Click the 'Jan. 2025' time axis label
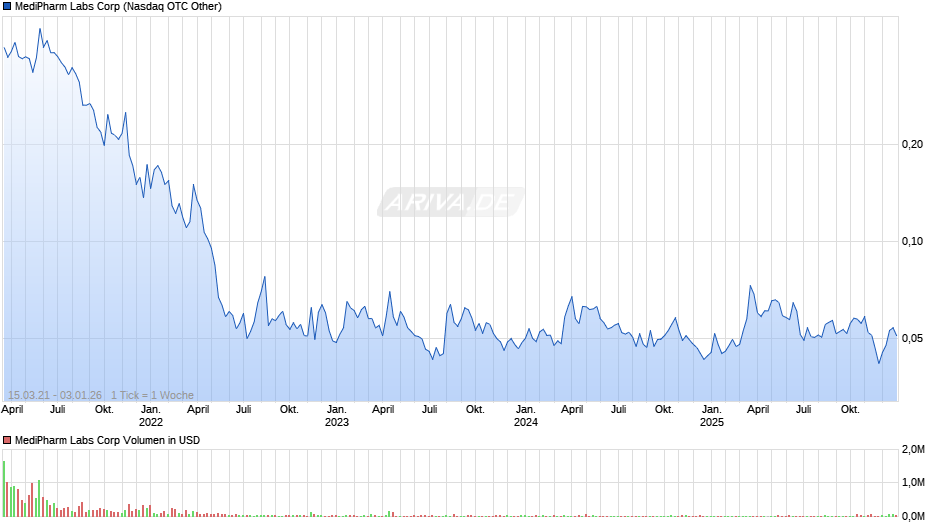940x526 pixels. [x=712, y=416]
